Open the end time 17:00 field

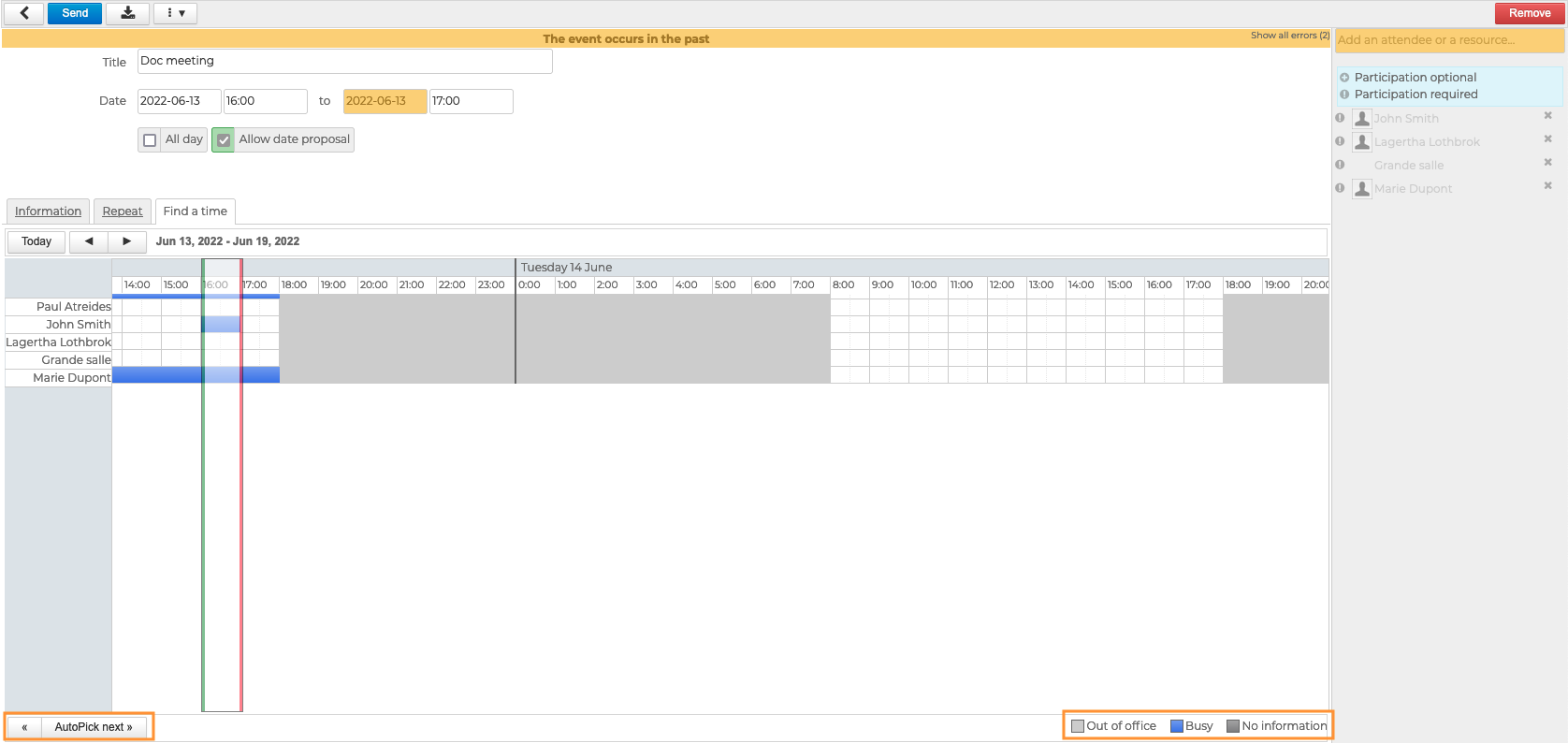tap(471, 101)
